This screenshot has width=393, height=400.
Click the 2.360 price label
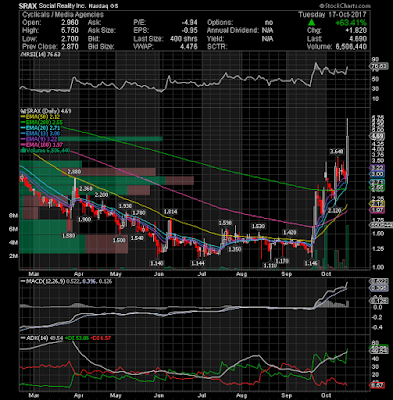[86, 189]
